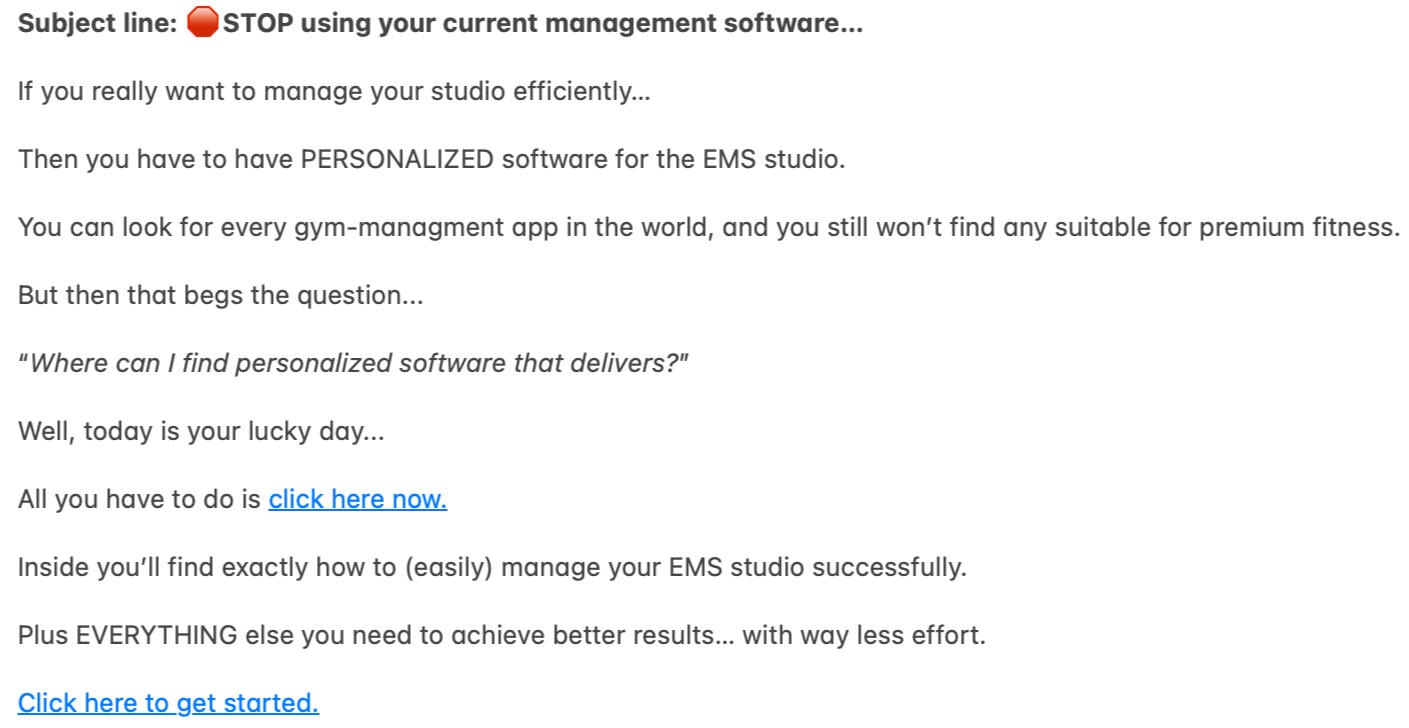Click the phrase "premium fitness"
1409x728 pixels.
(x=1298, y=227)
